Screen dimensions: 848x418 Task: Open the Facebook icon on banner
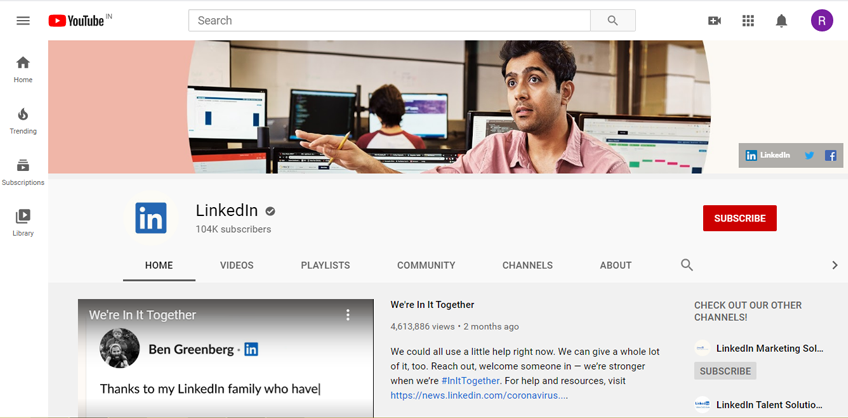pyautogui.click(x=831, y=156)
